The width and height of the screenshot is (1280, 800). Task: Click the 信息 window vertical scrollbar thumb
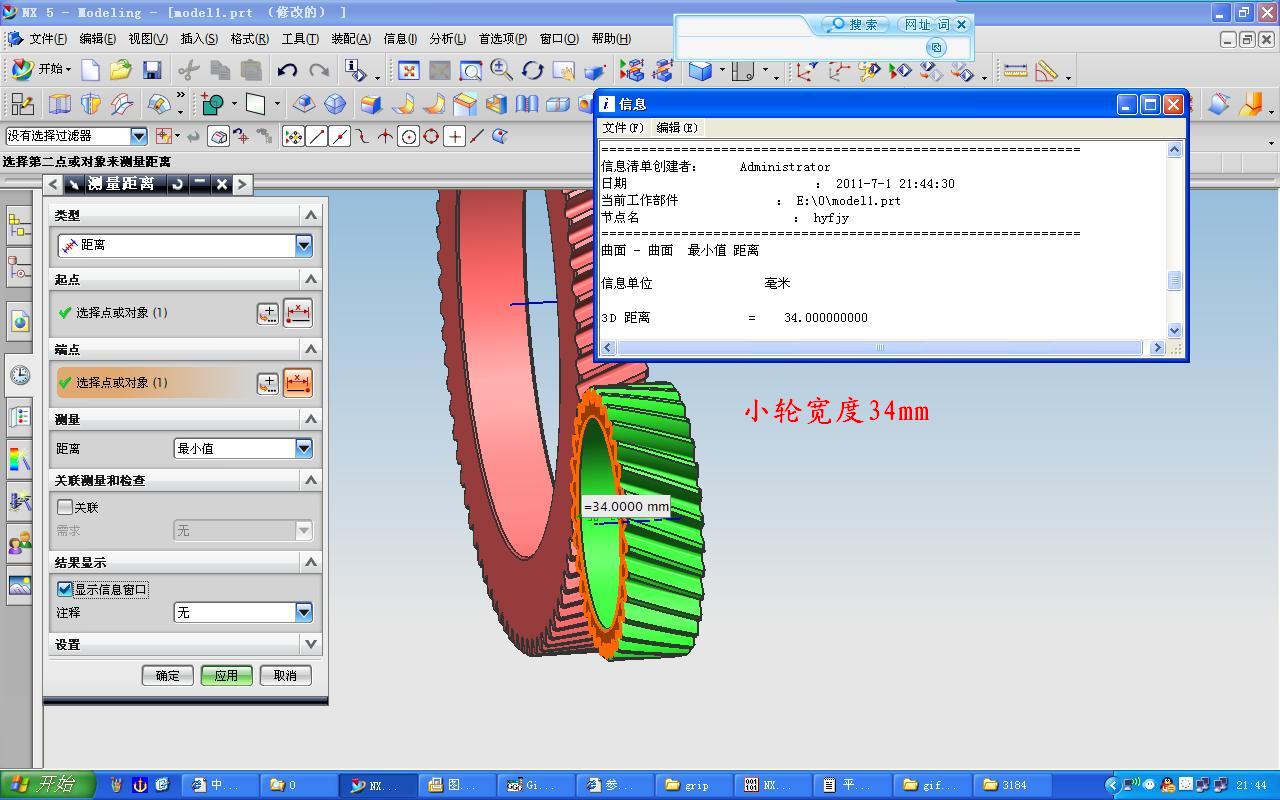[x=1174, y=281]
